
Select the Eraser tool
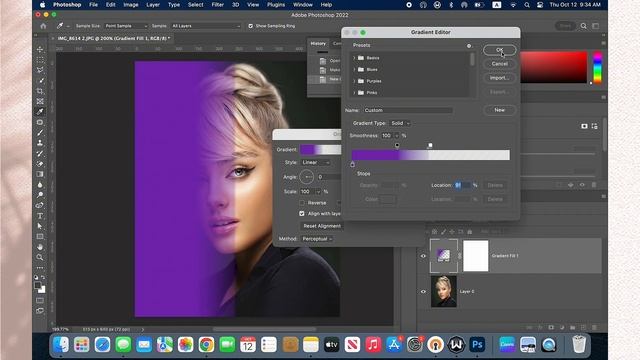[40, 164]
